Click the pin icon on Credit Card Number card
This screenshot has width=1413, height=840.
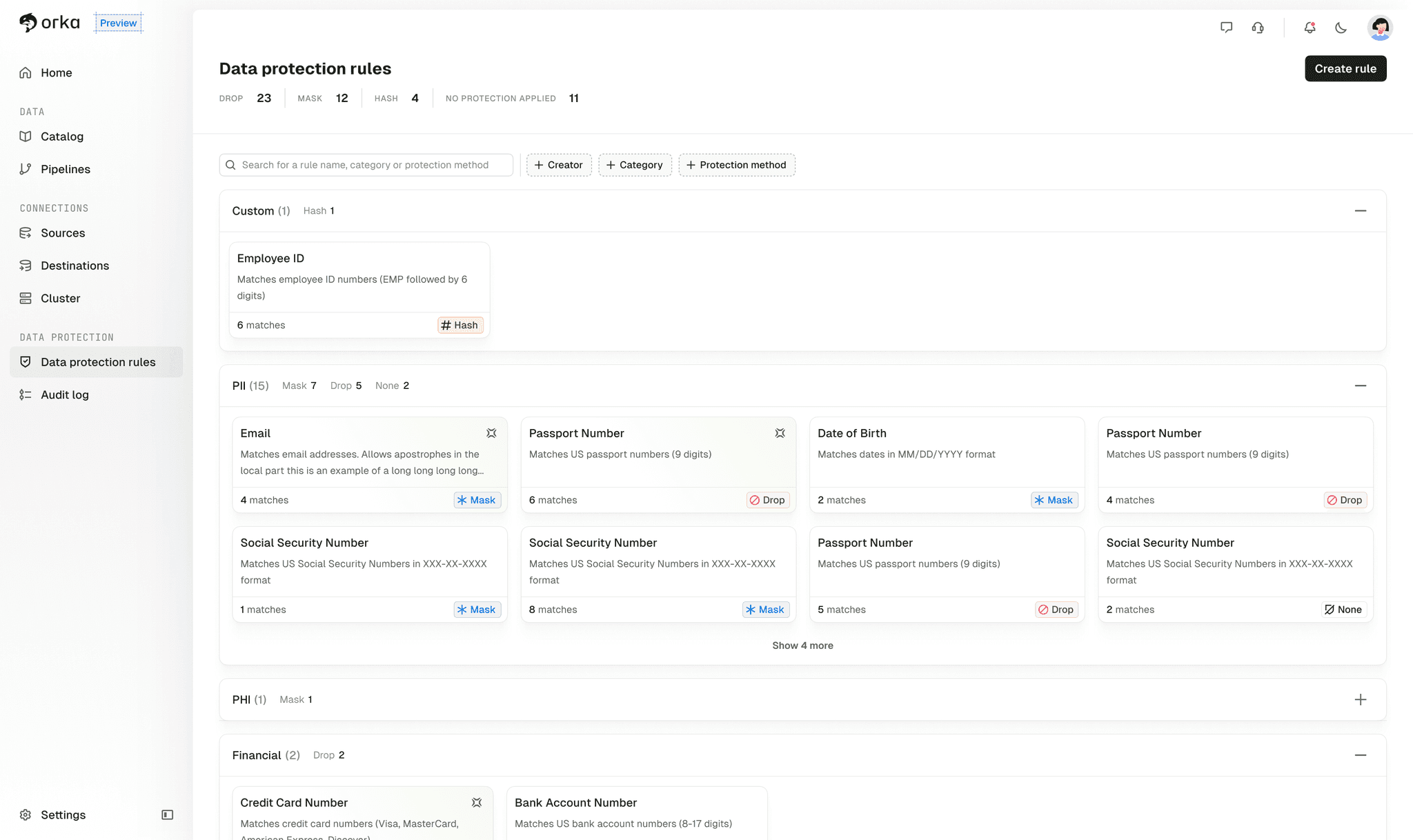coord(477,803)
